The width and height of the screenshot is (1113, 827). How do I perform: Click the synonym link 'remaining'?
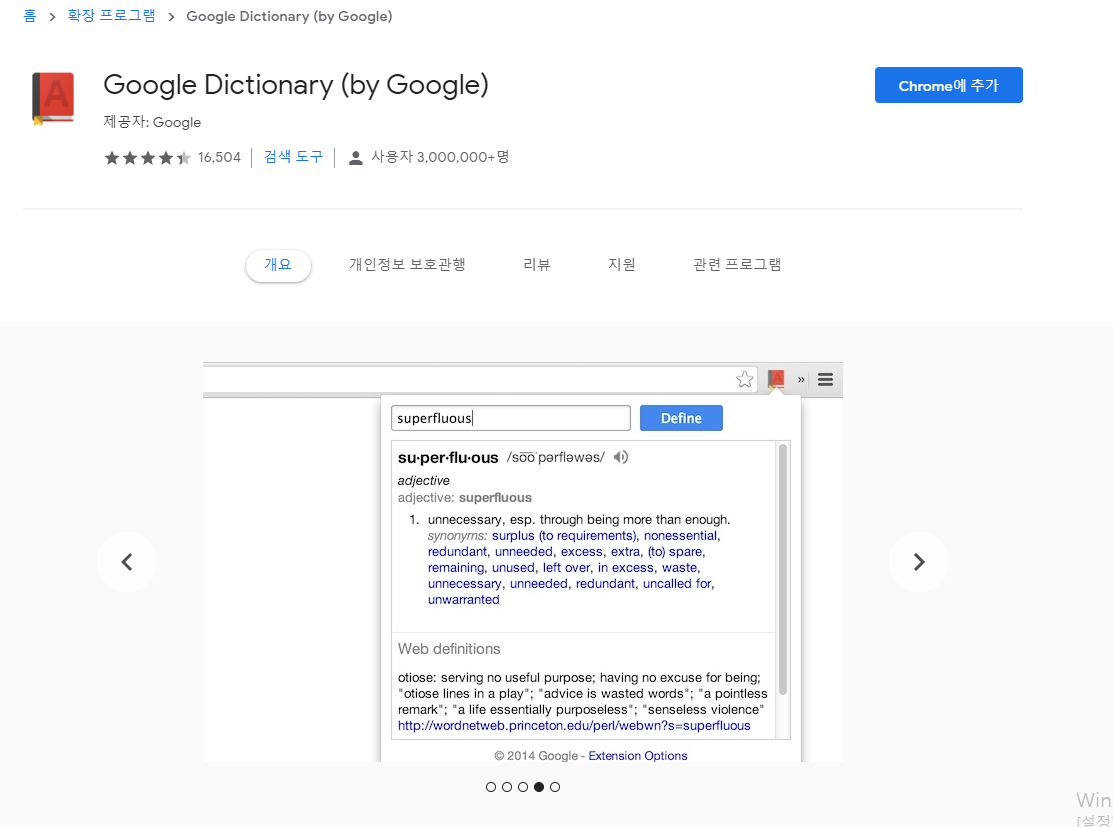456,568
